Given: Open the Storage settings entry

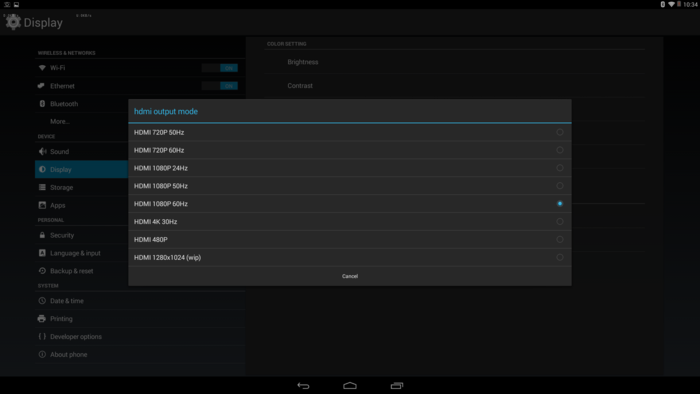Looking at the screenshot, I should click(x=82, y=187).
